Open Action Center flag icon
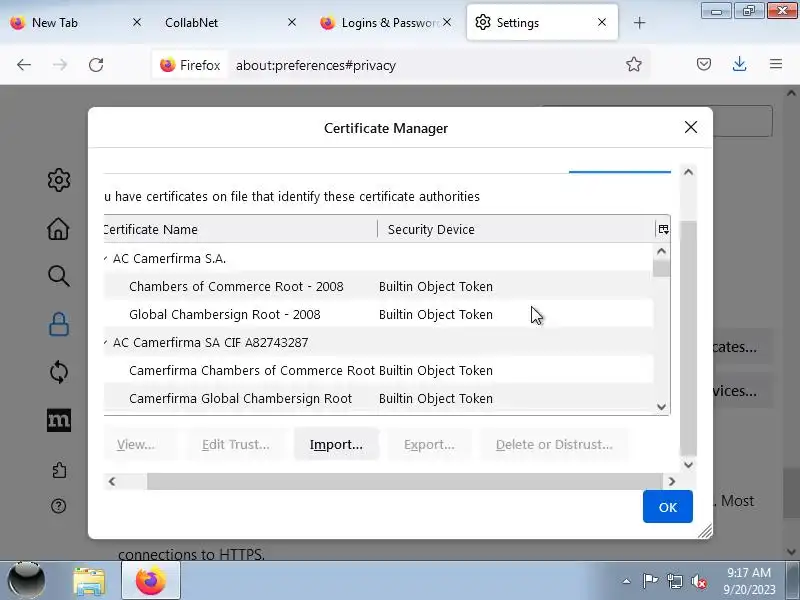The image size is (800, 600). click(650, 581)
